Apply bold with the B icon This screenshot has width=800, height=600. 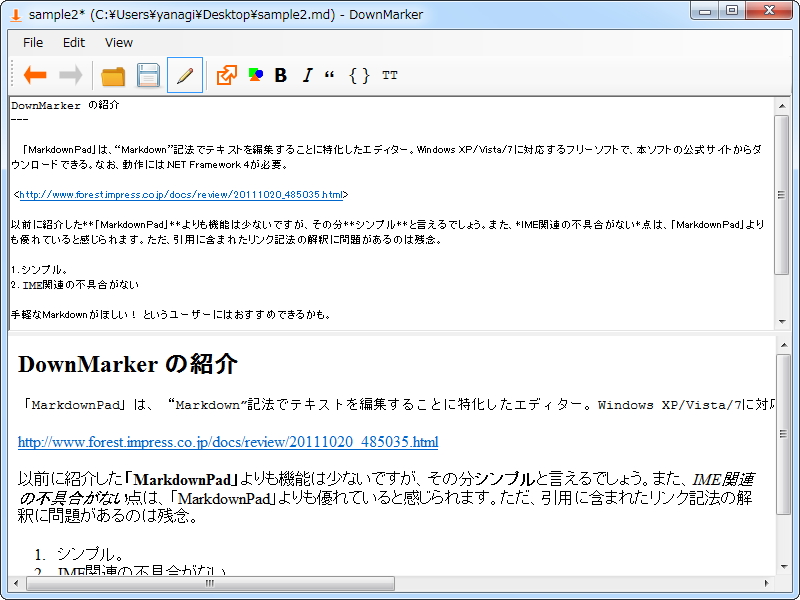pos(281,75)
